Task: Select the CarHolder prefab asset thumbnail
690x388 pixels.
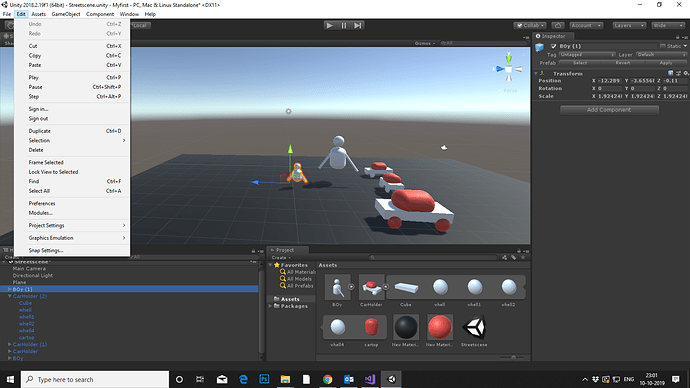Action: [x=371, y=287]
